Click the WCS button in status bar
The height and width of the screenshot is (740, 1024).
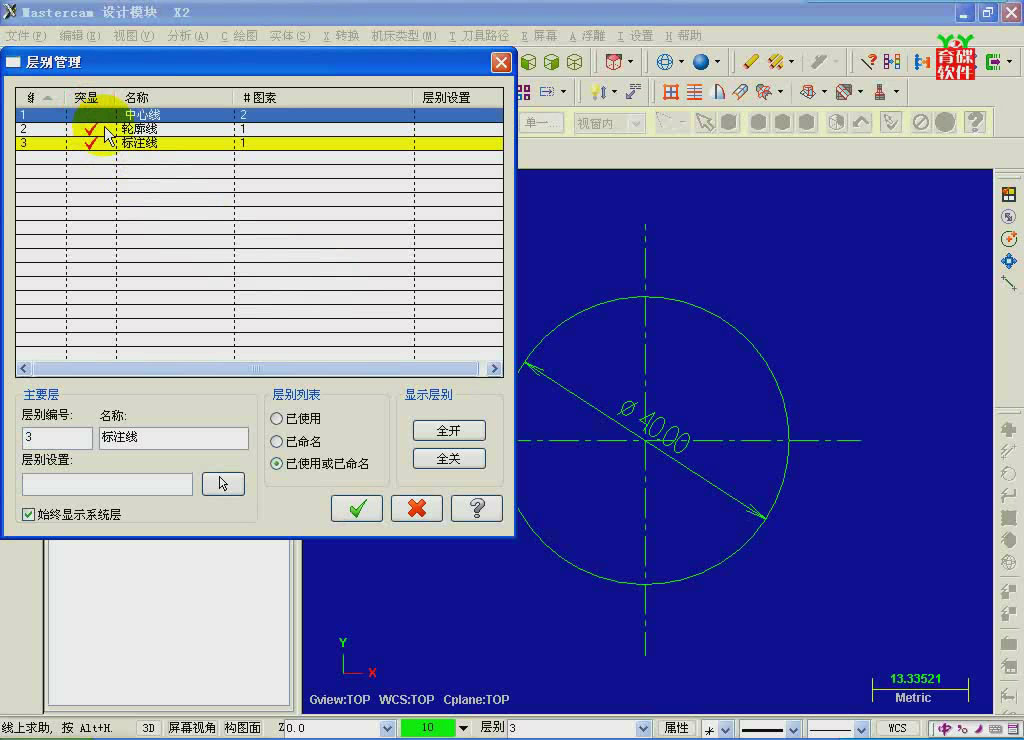[x=897, y=728]
